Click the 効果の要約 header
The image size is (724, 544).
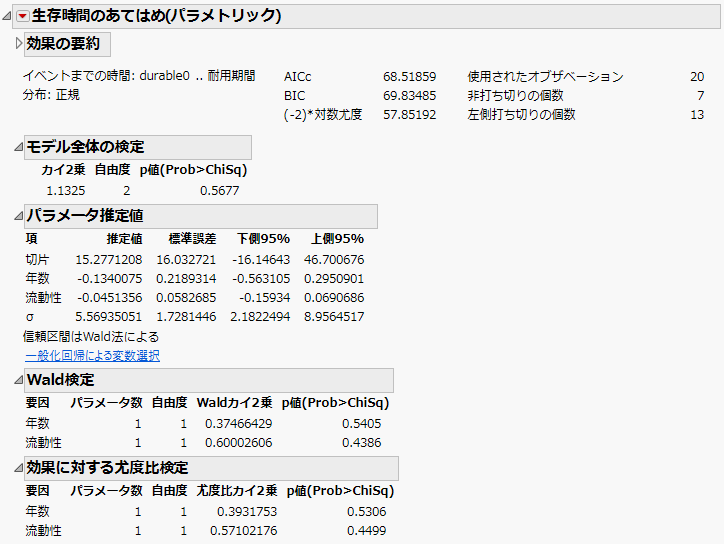(x=67, y=44)
